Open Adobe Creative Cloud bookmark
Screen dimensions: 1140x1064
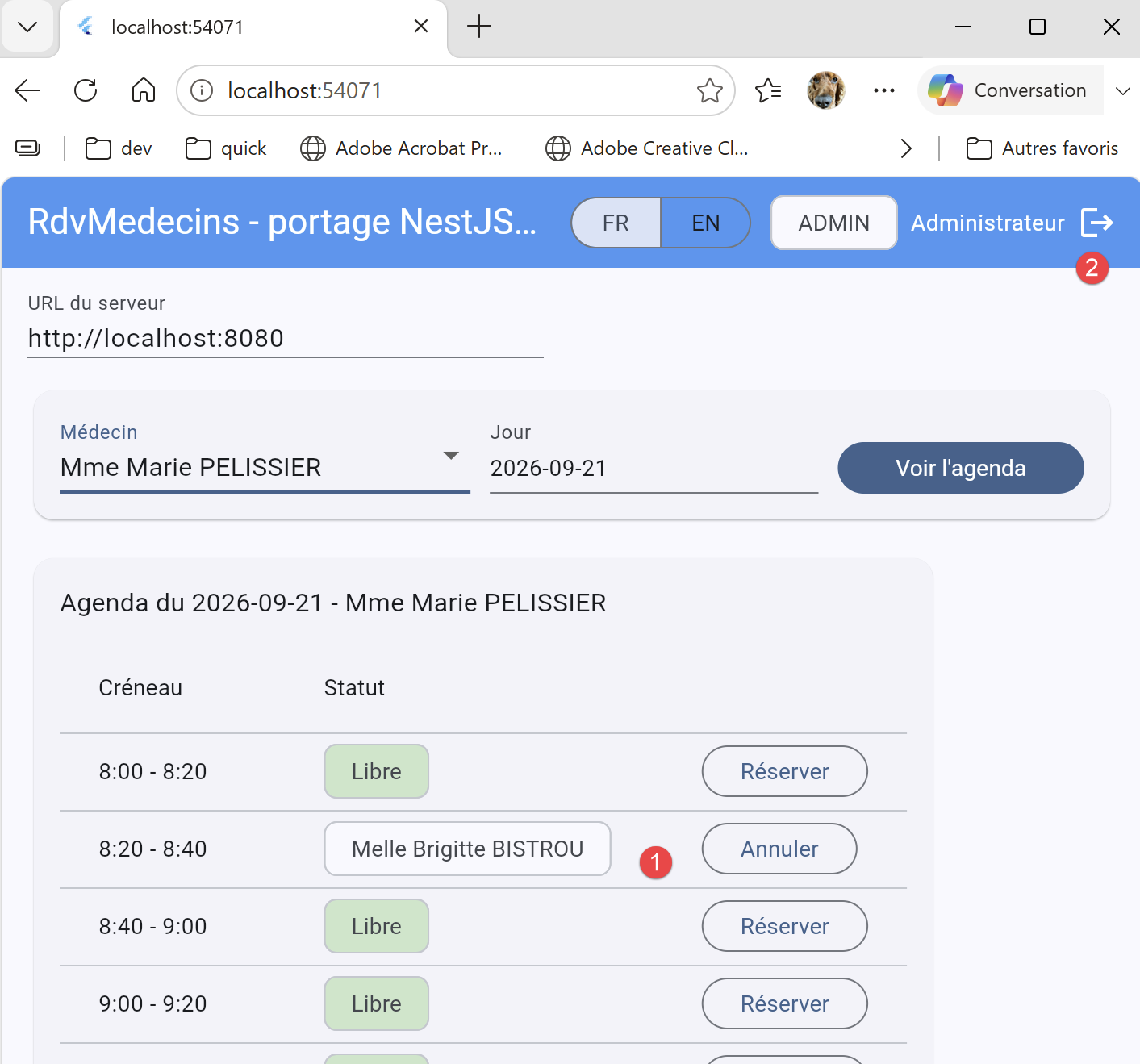(x=647, y=148)
